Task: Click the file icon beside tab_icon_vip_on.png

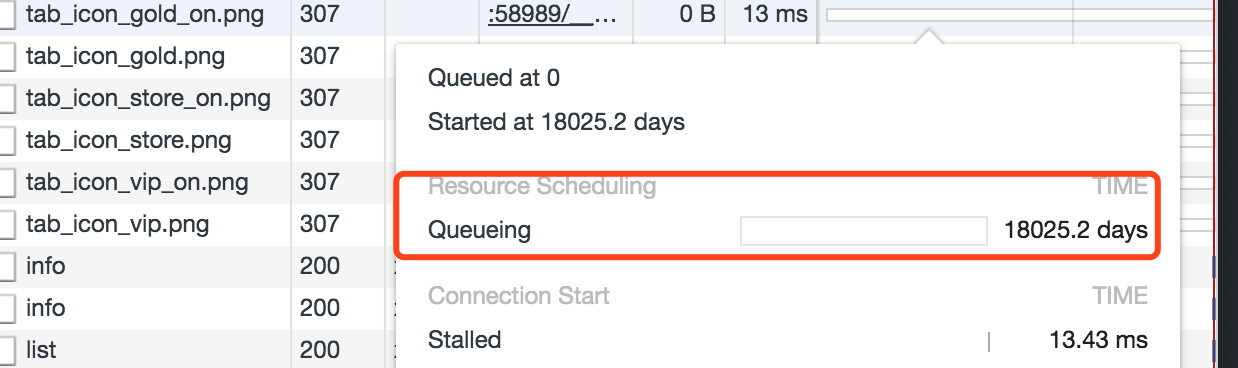Action: pyautogui.click(x=6, y=183)
